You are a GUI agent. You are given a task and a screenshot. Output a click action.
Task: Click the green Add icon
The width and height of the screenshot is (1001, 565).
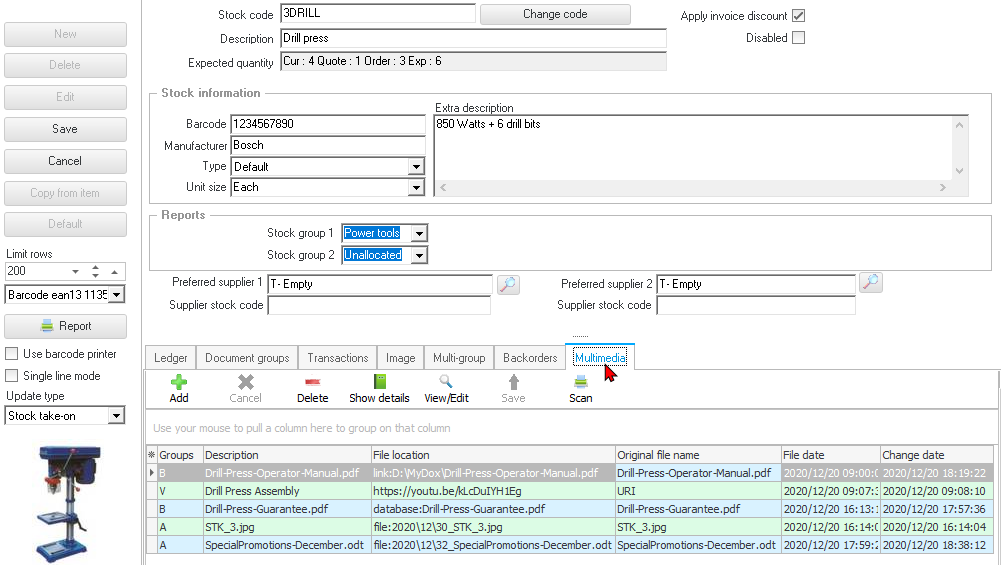tap(179, 382)
